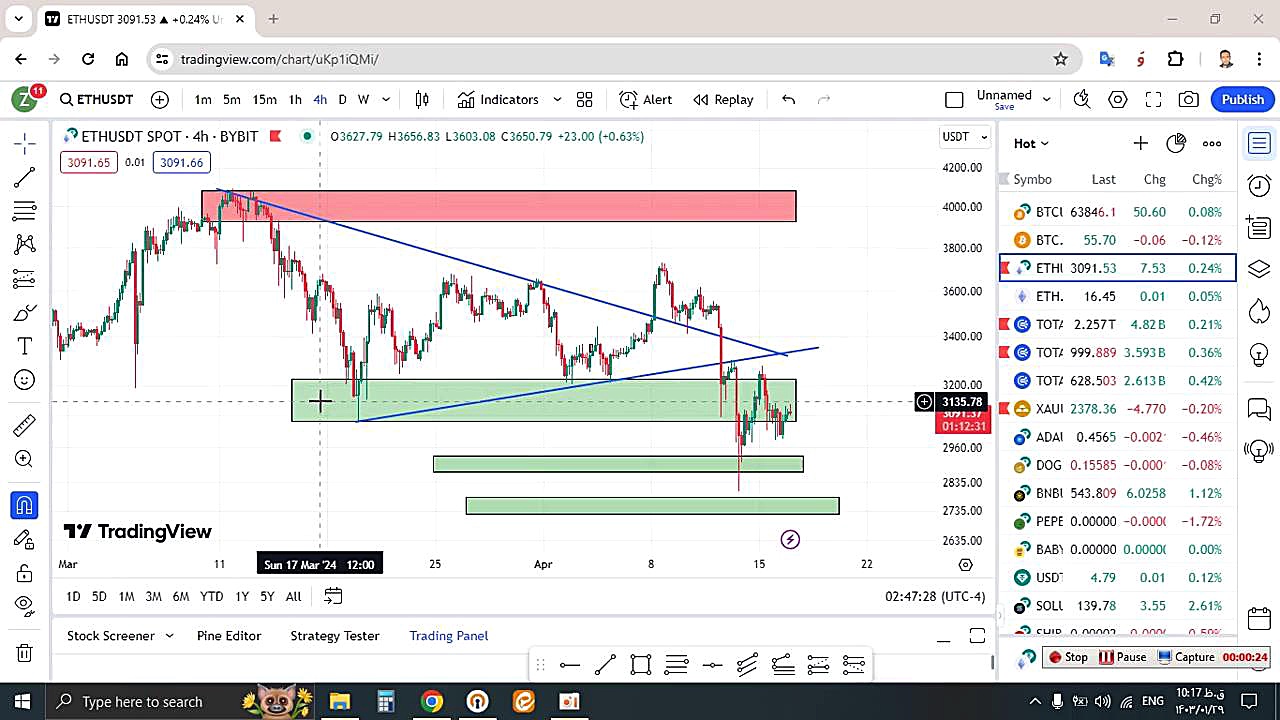Open the Unnamed layout dropdown arrow
This screenshot has width=1280, height=720.
(x=1046, y=99)
